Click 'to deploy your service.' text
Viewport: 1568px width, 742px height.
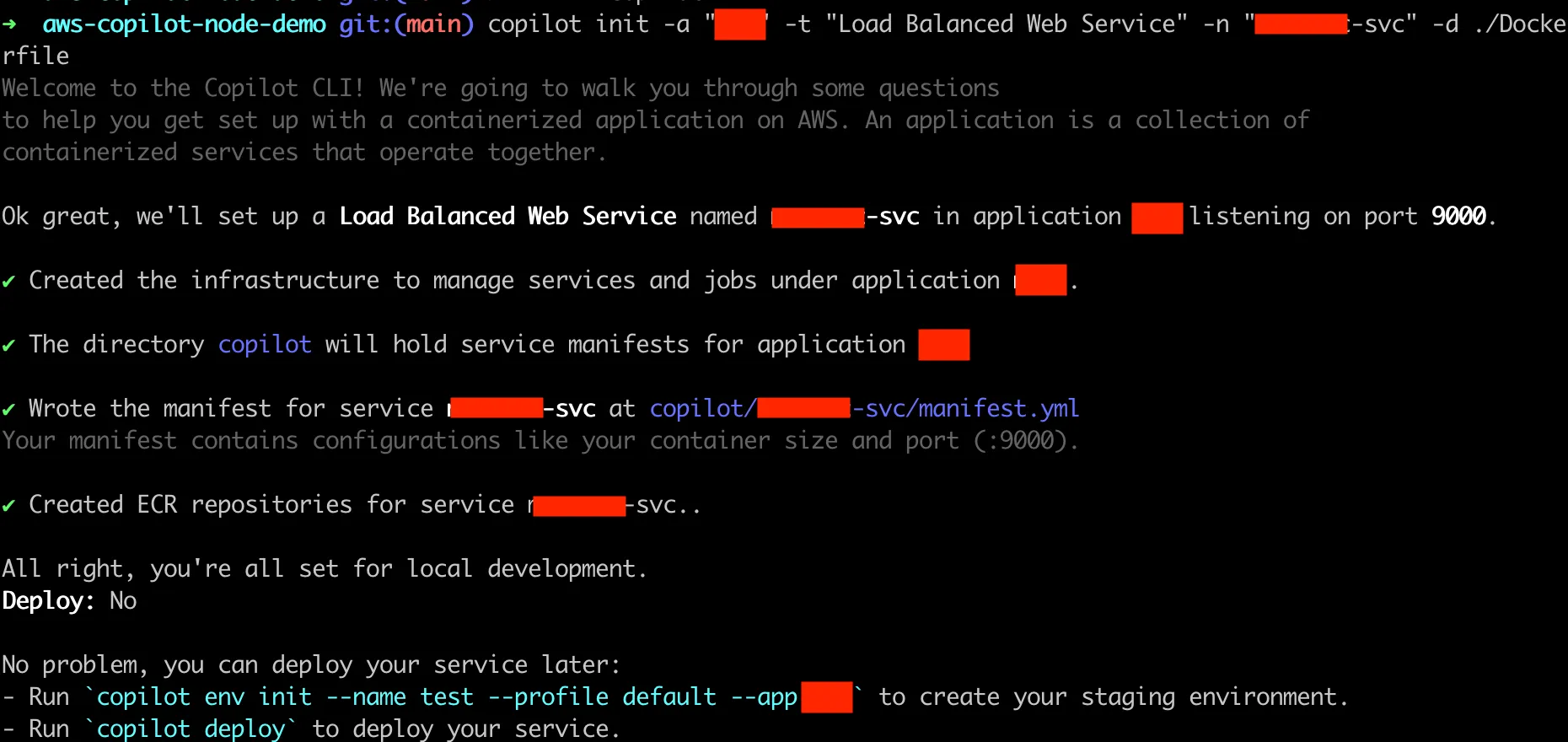tap(466, 729)
